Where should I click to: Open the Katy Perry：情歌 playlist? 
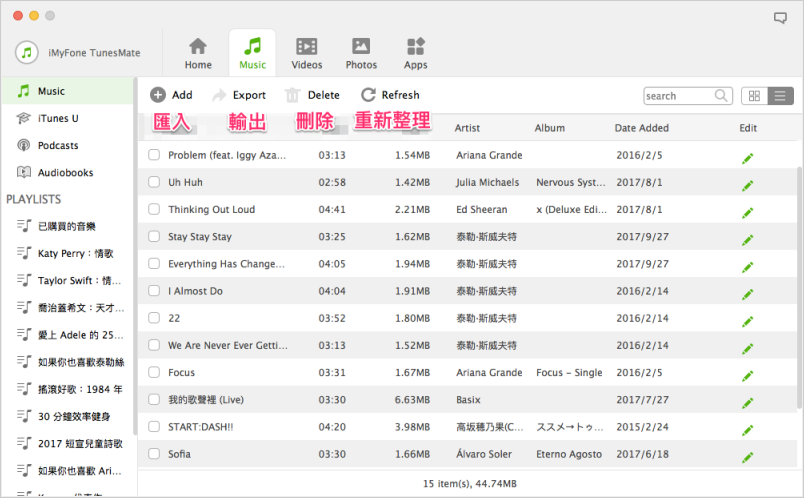tap(75, 253)
